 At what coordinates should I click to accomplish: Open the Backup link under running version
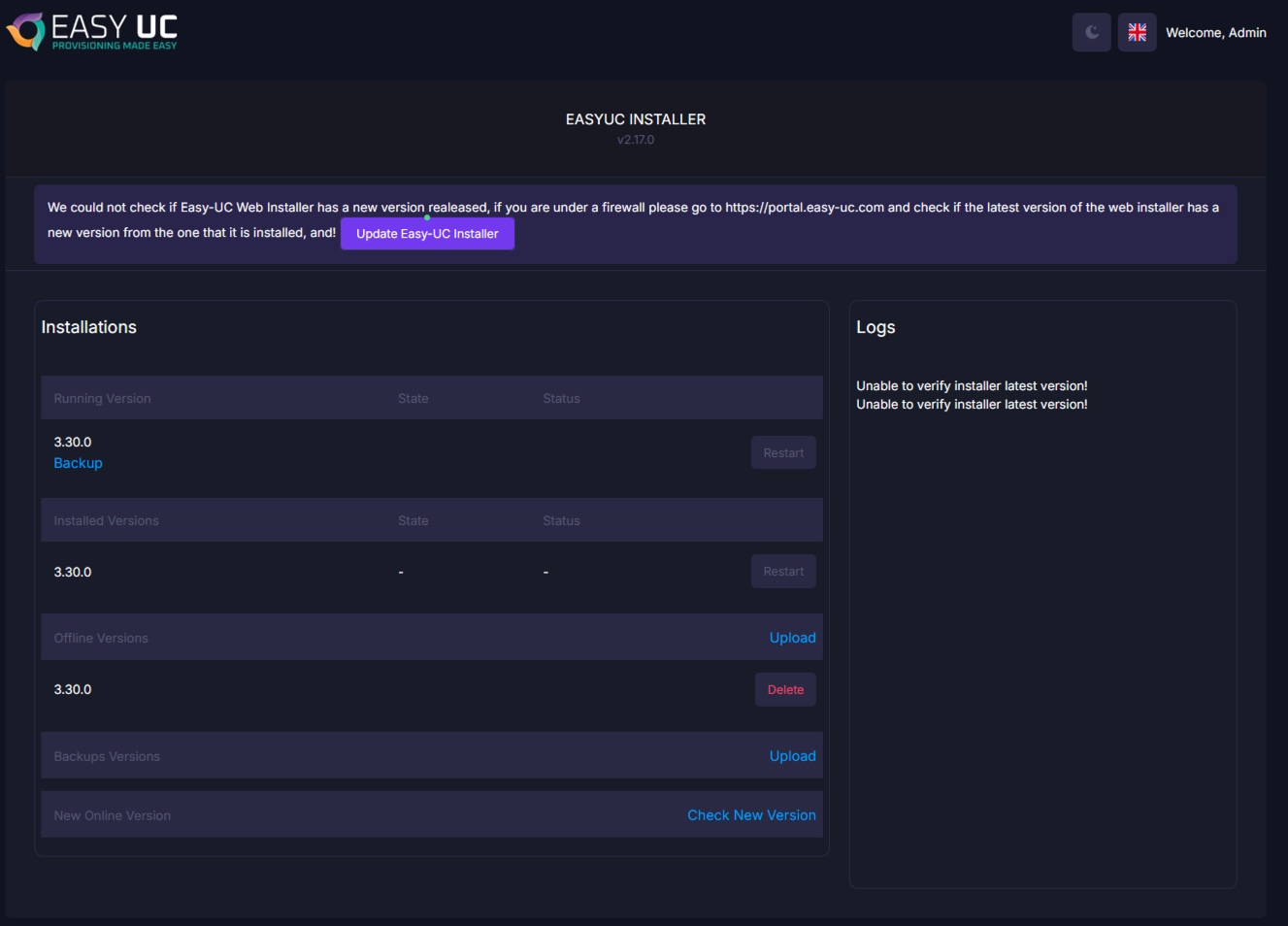pyautogui.click(x=78, y=463)
